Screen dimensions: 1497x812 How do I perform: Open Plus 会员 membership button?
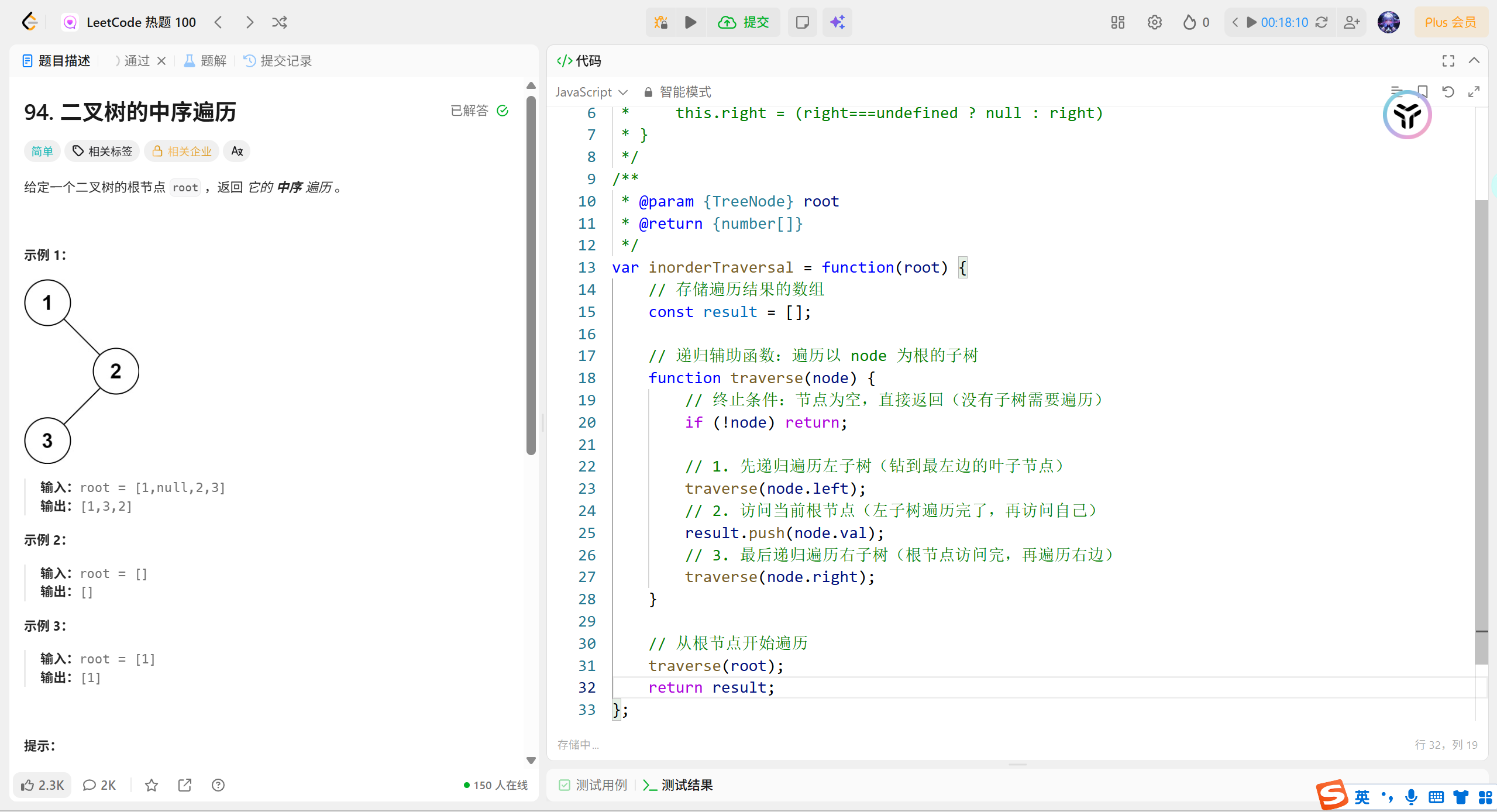coord(1450,22)
